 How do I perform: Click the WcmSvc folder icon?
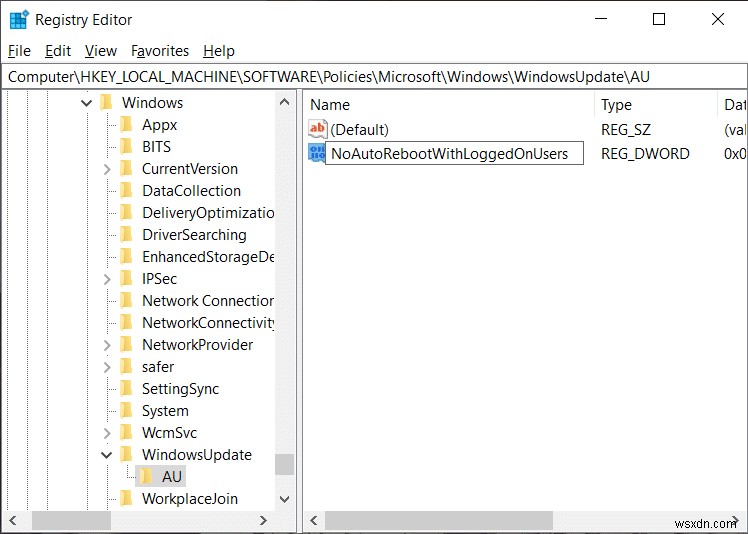[x=126, y=432]
